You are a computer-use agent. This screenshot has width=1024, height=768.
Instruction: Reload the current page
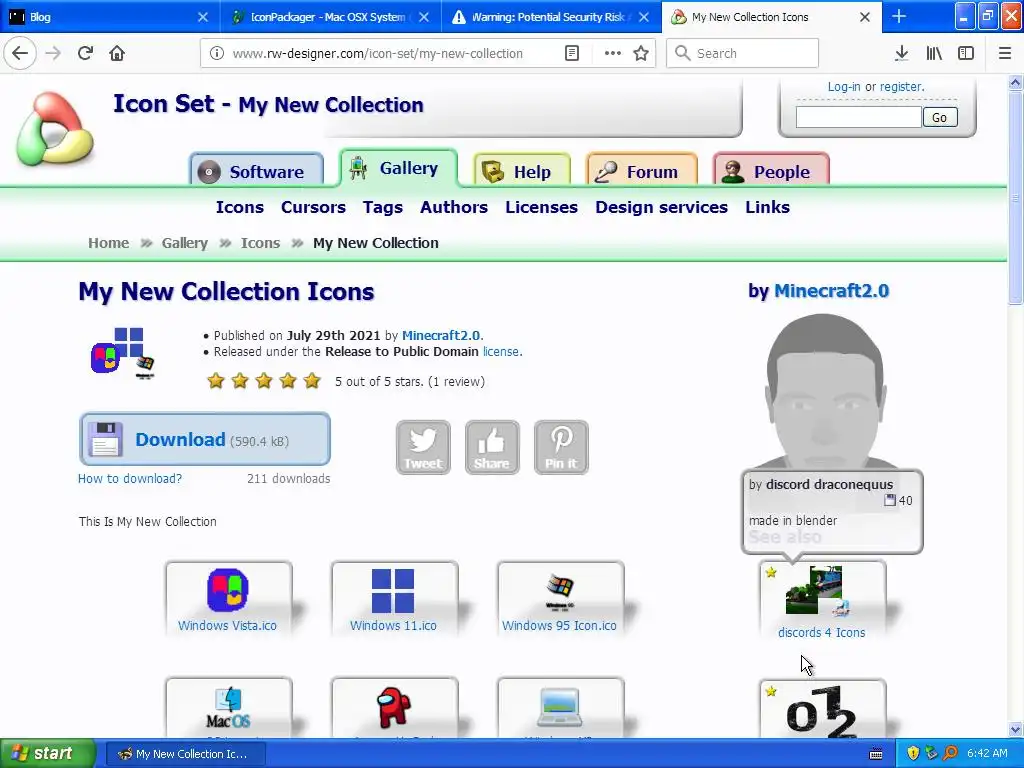85,53
